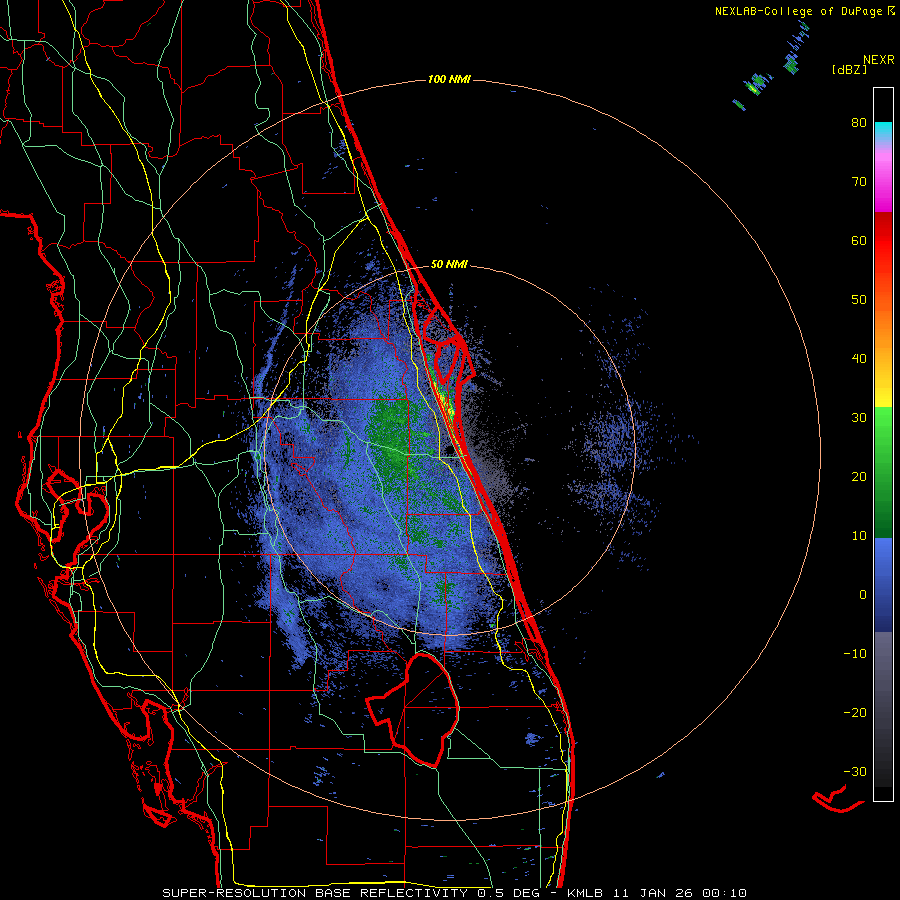The height and width of the screenshot is (900, 900).
Task: Click the 30 dBZ legend value
Action: click(x=859, y=418)
